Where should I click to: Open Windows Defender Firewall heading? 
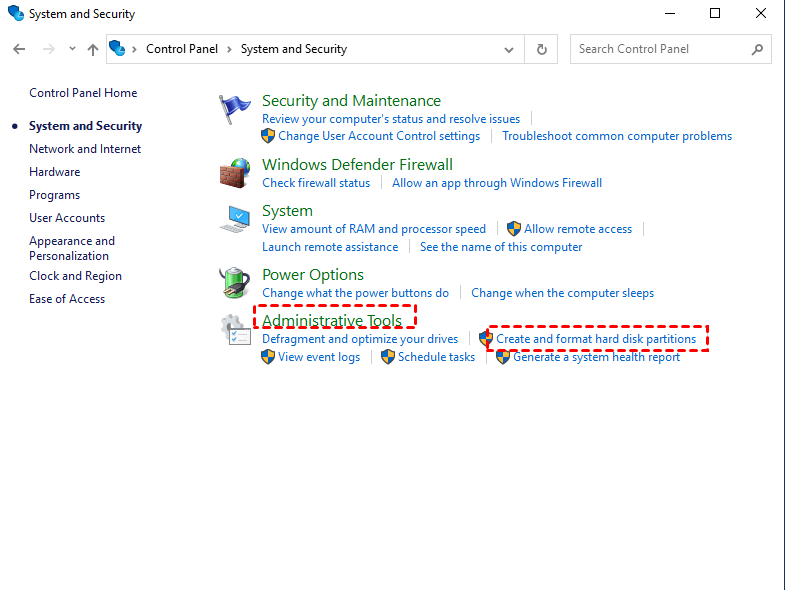pos(357,165)
